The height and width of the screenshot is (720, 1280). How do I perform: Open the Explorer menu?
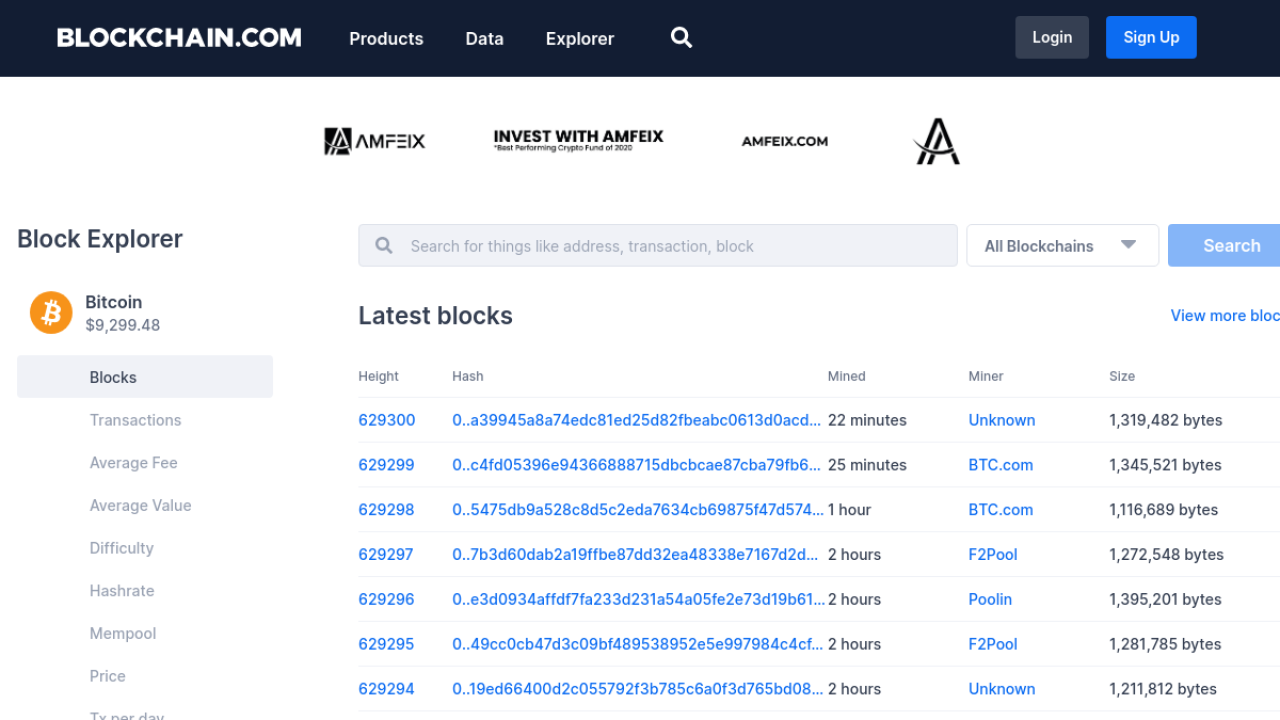pos(580,39)
